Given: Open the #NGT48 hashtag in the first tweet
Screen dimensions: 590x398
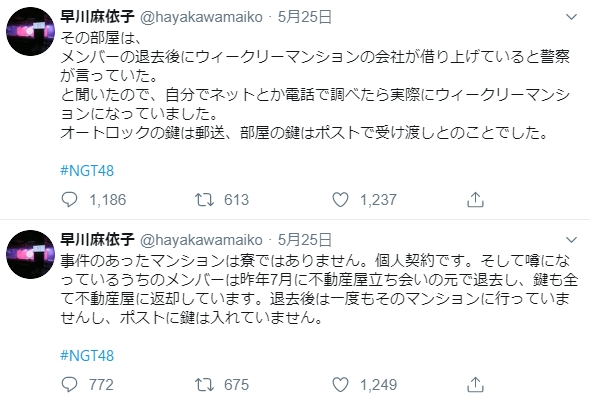Looking at the screenshot, I should tap(87, 171).
